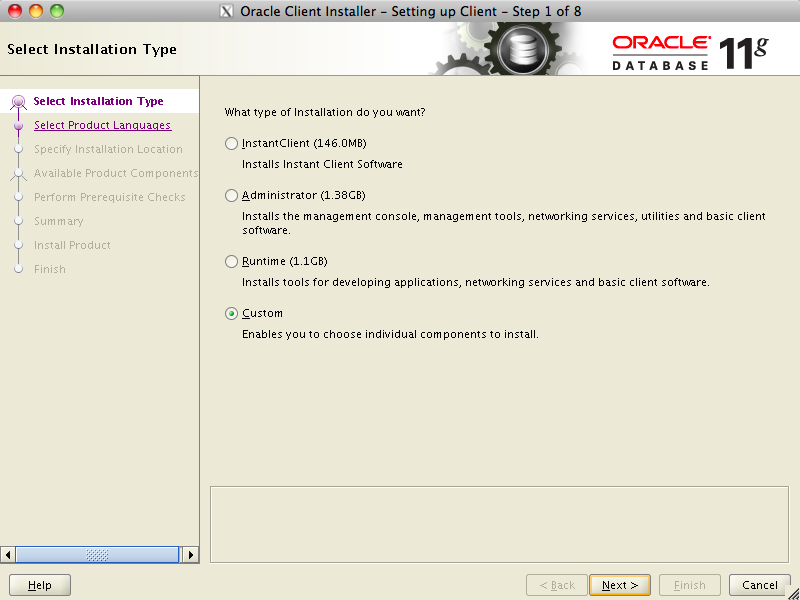Click the Cancel button
This screenshot has width=800, height=600.
pos(760,585)
